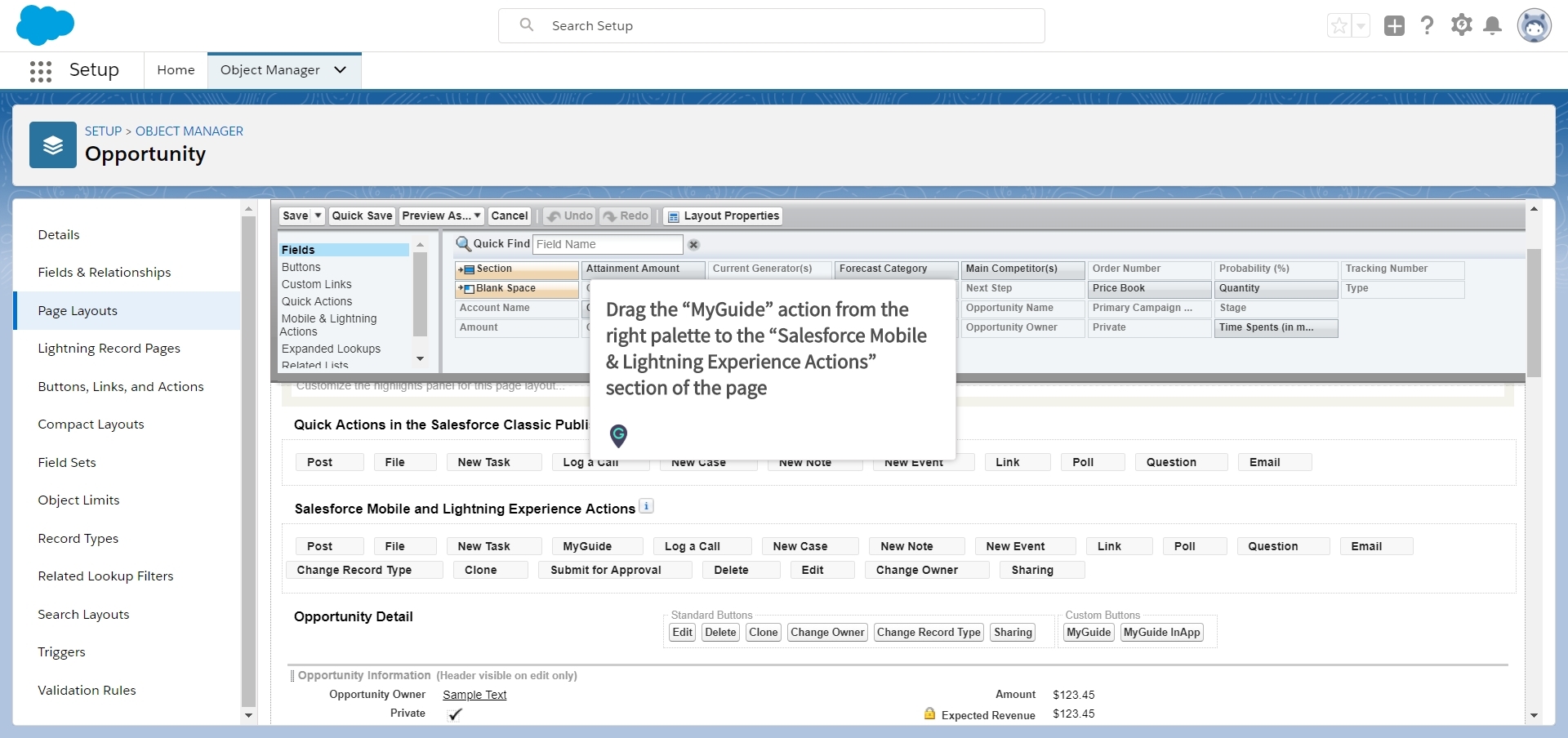Expand the Object Manager tab chevron
Image resolution: width=1568 pixels, height=738 pixels.
341,70
